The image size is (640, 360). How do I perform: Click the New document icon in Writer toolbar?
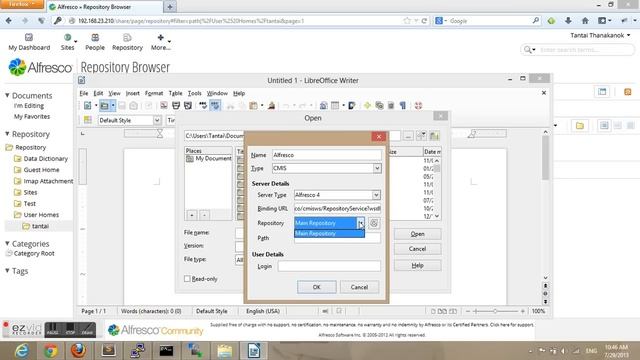pyautogui.click(x=88, y=106)
